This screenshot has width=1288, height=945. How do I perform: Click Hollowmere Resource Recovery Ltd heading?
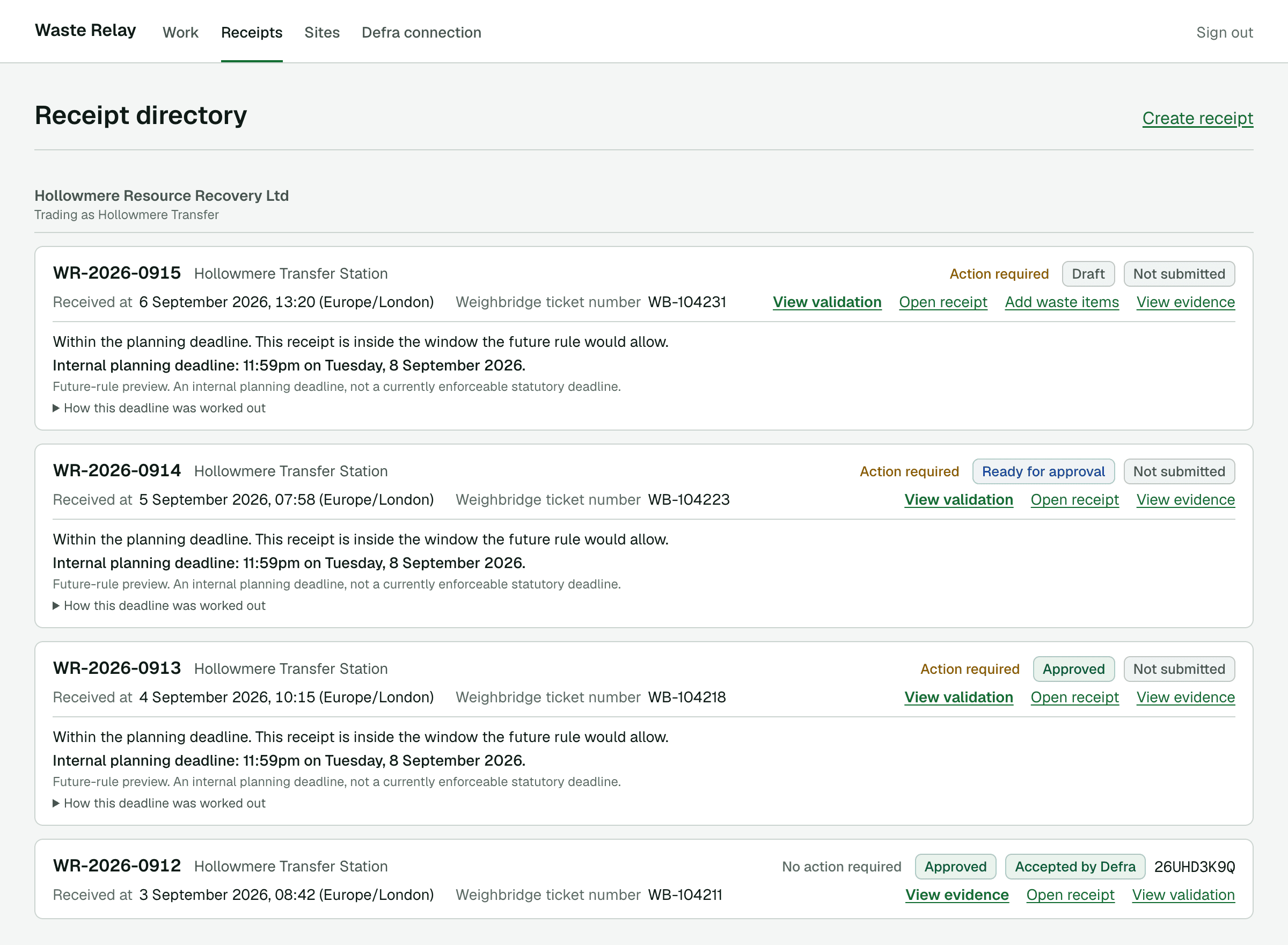[x=161, y=195]
